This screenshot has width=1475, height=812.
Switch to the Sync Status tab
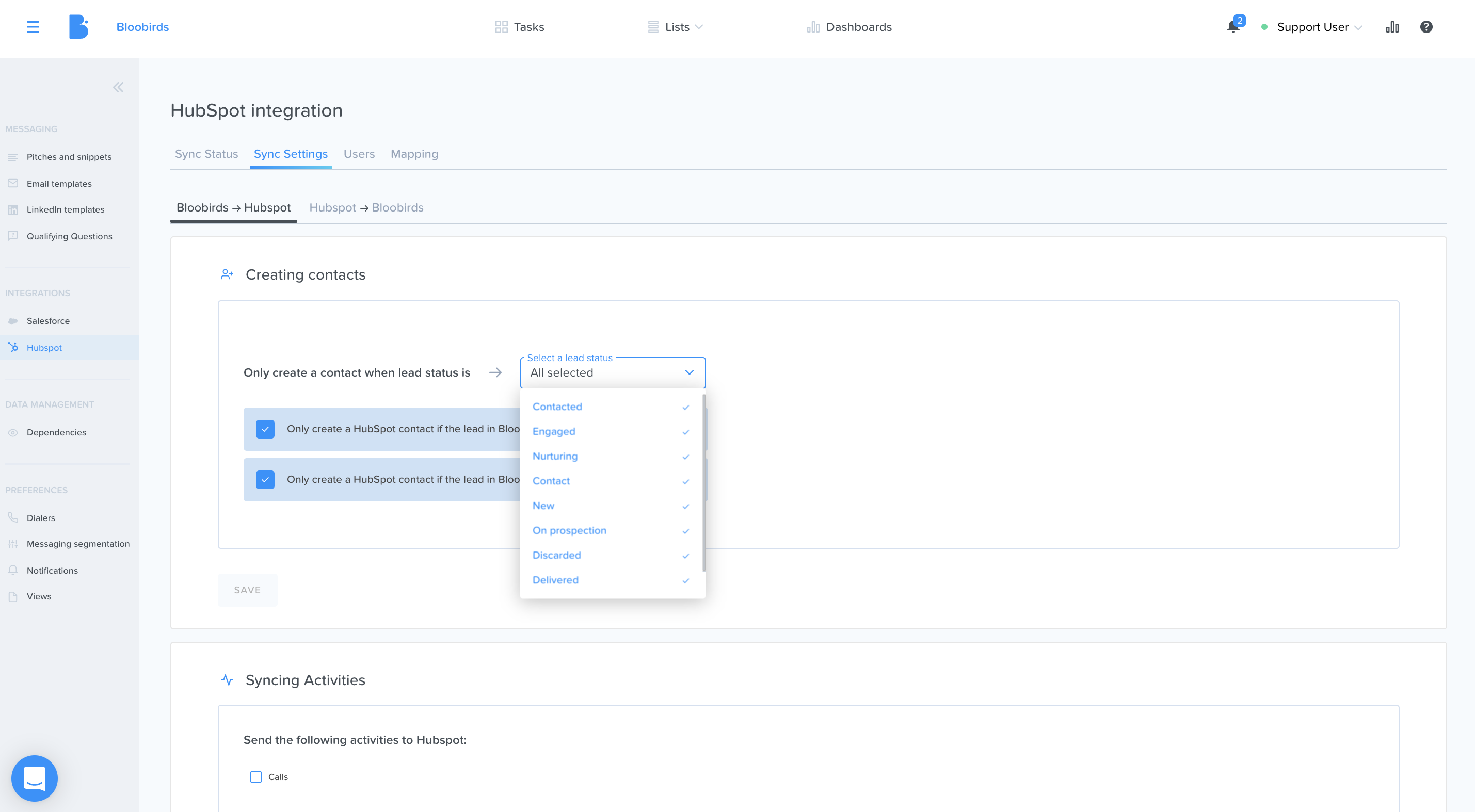(206, 154)
